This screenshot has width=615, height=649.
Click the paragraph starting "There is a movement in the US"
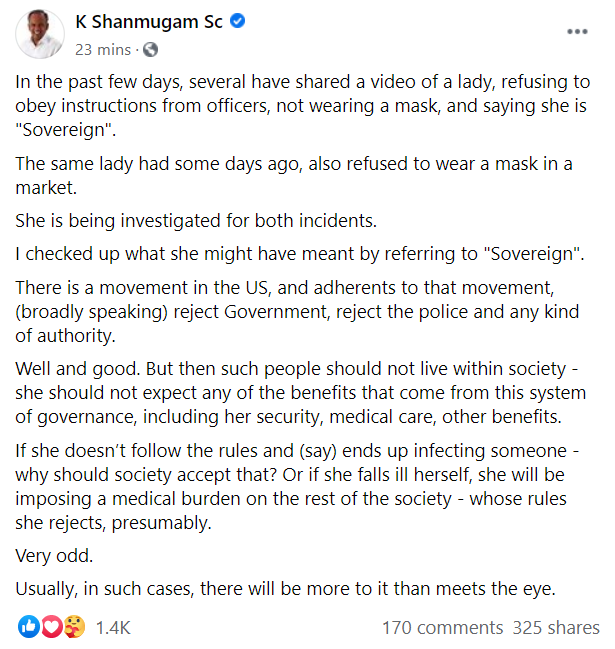300,310
